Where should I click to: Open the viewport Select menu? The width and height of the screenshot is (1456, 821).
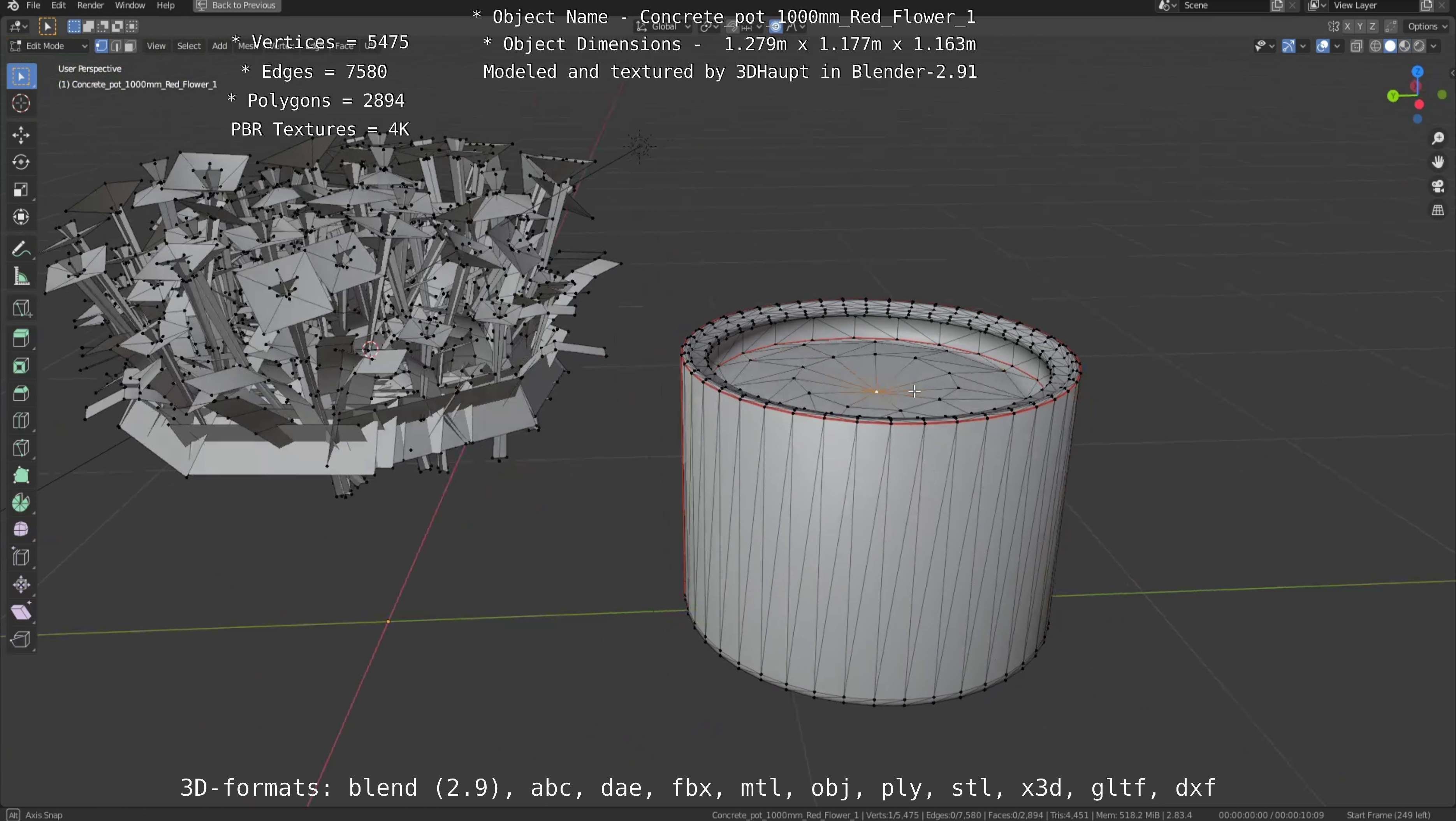click(x=189, y=46)
